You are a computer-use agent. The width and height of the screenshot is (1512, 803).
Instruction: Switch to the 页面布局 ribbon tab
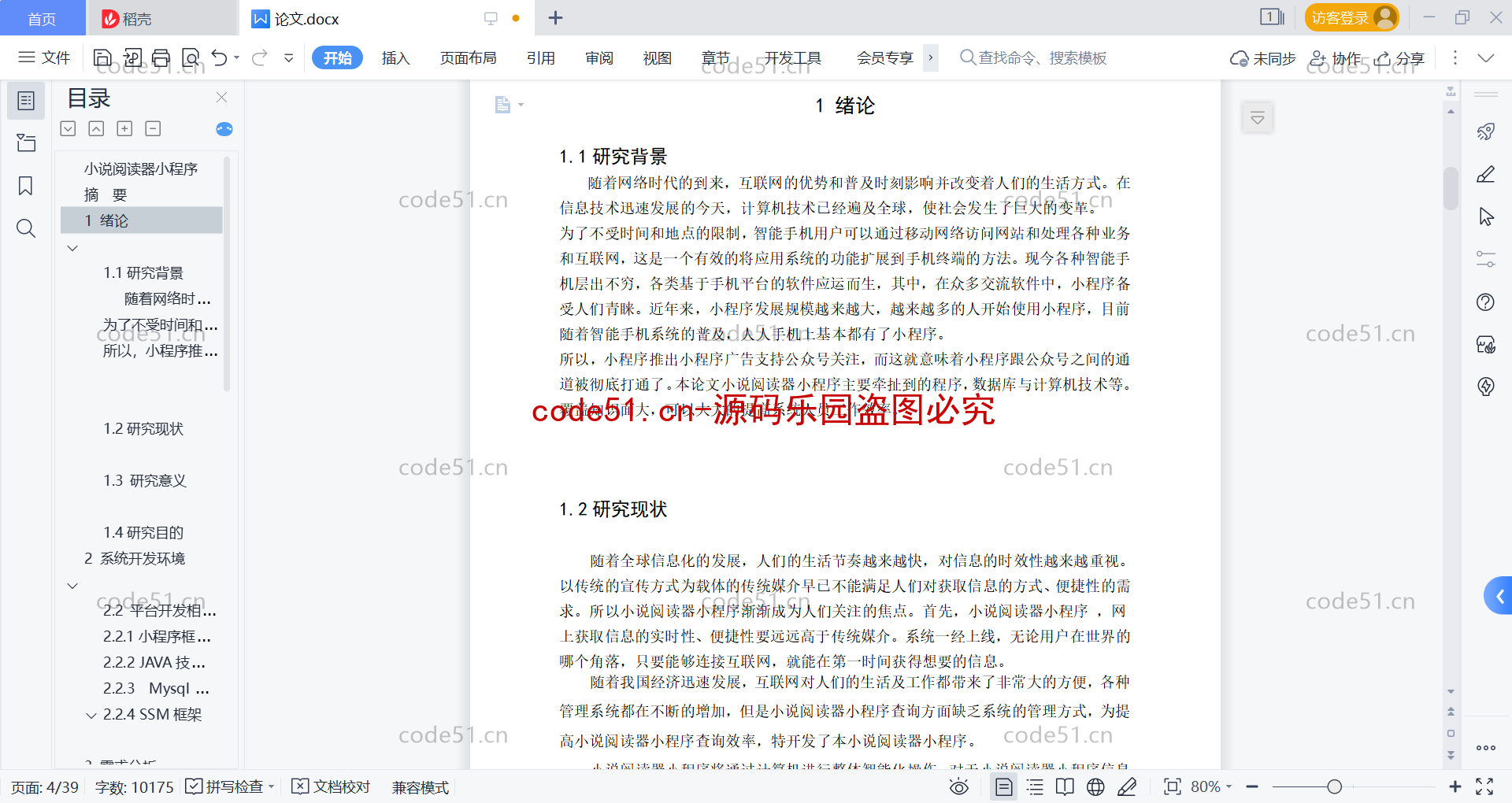(468, 57)
